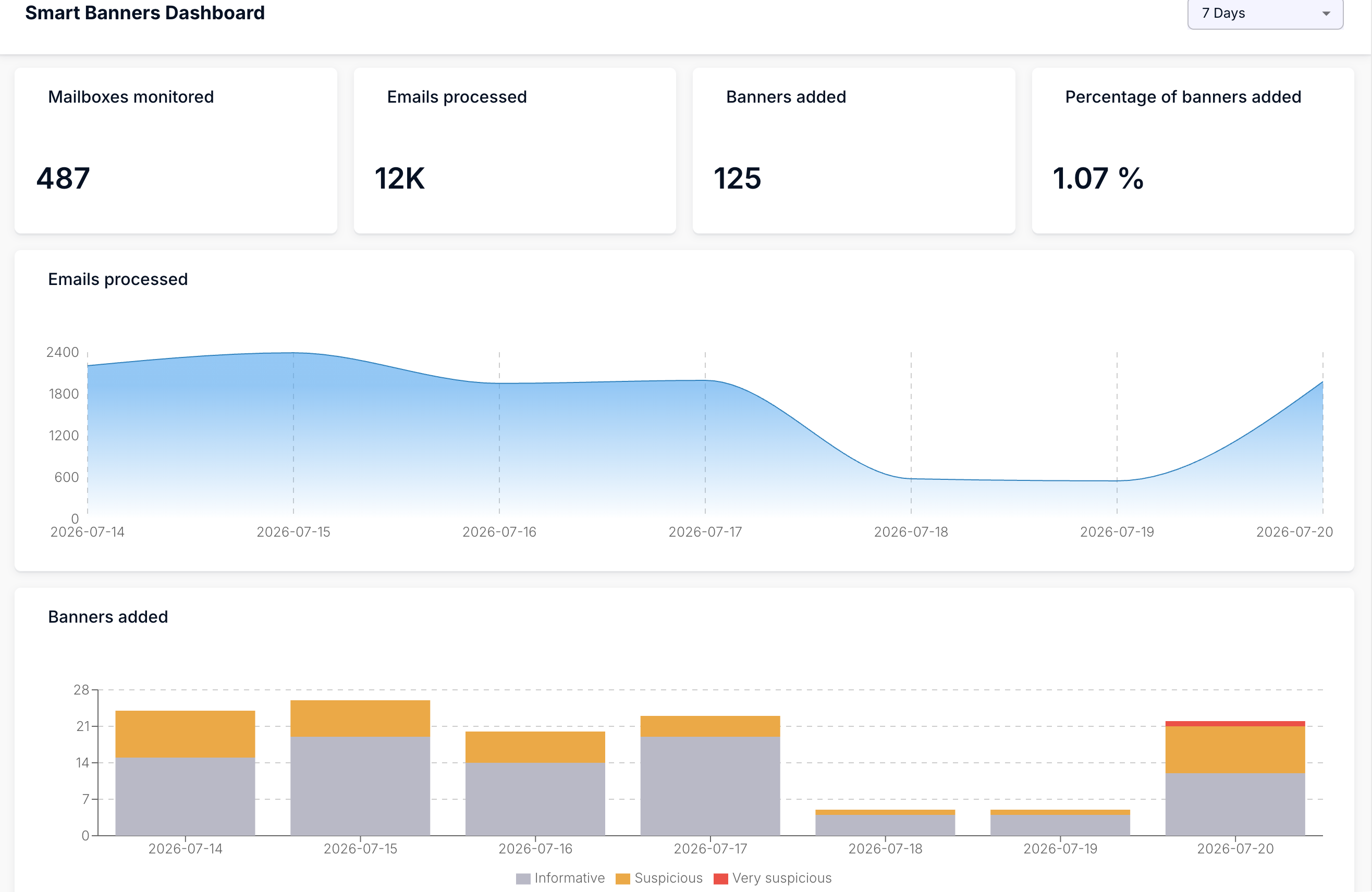Click the Informative legend label
Screen dimensions: 1372x892
(x=570, y=877)
